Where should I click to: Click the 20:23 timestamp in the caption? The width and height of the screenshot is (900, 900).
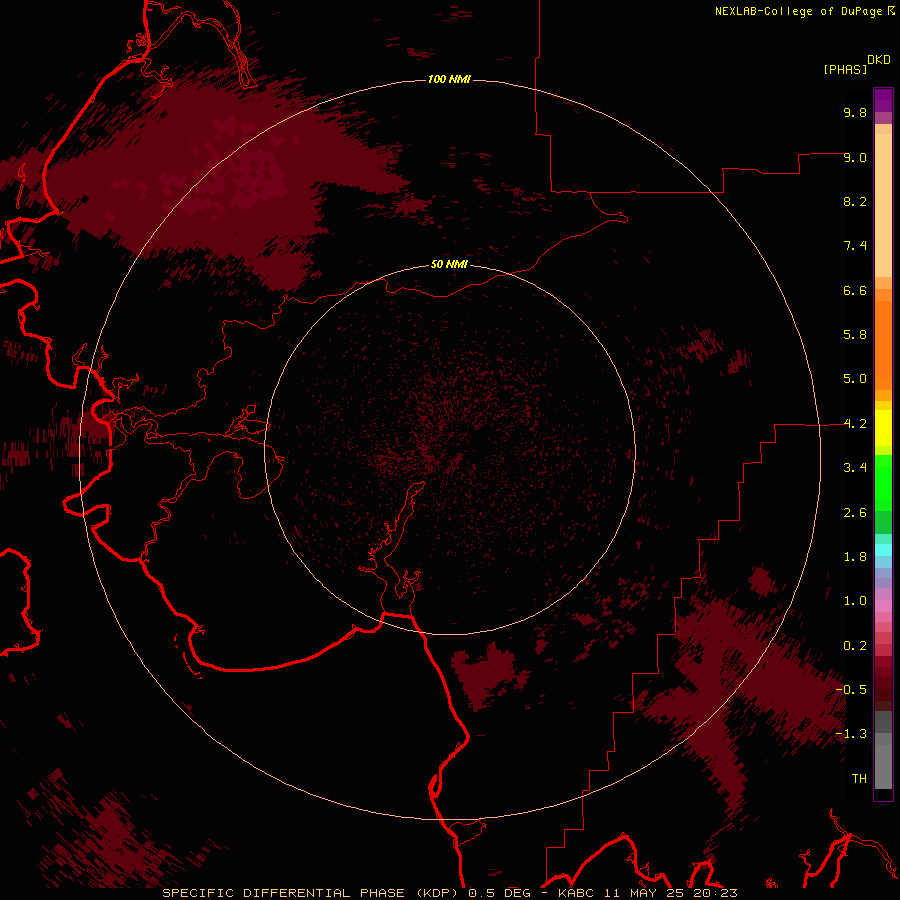pos(715,893)
